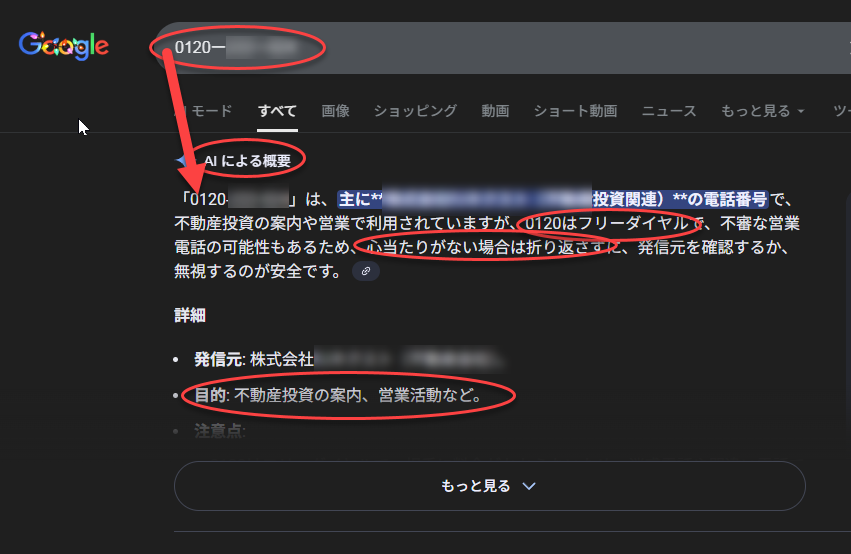
Task: Click the 詳細 heading
Action: click(x=190, y=316)
